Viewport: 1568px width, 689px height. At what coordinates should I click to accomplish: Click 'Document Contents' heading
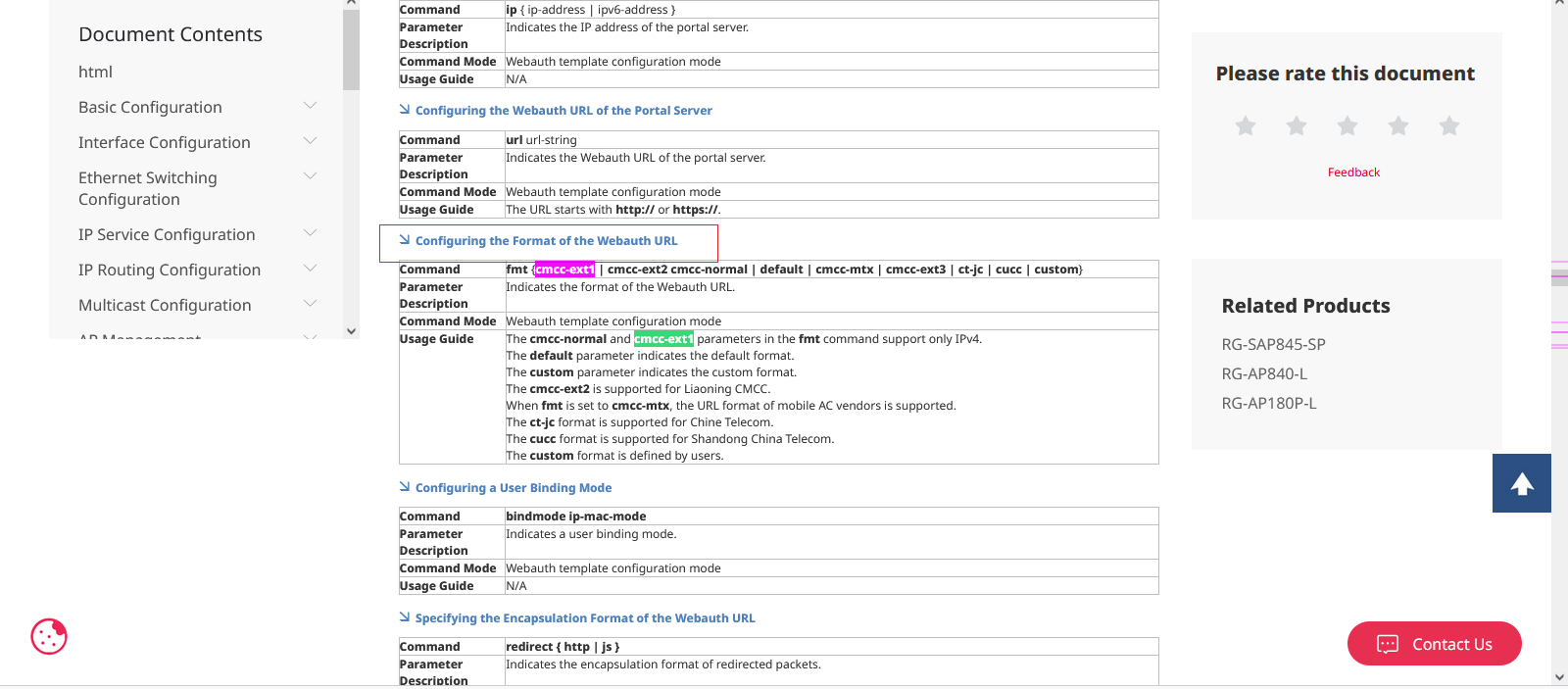point(171,34)
